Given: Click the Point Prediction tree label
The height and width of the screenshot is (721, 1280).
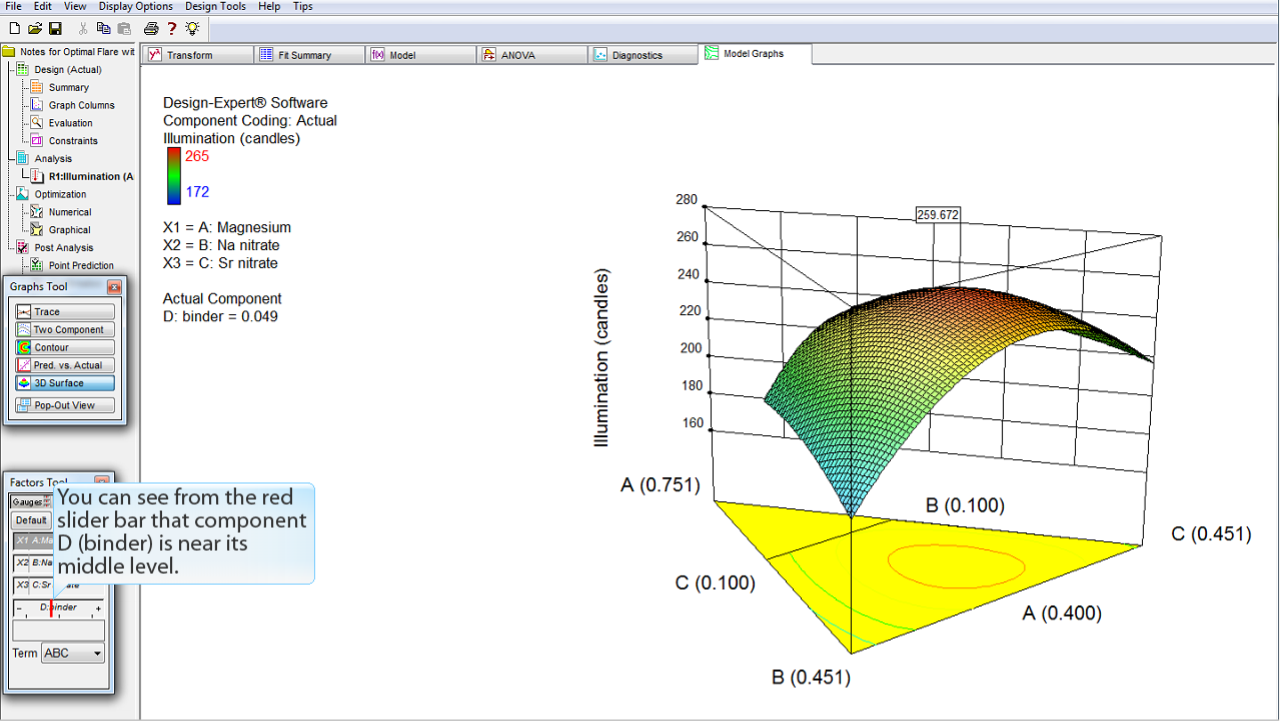Looking at the screenshot, I should point(82,265).
